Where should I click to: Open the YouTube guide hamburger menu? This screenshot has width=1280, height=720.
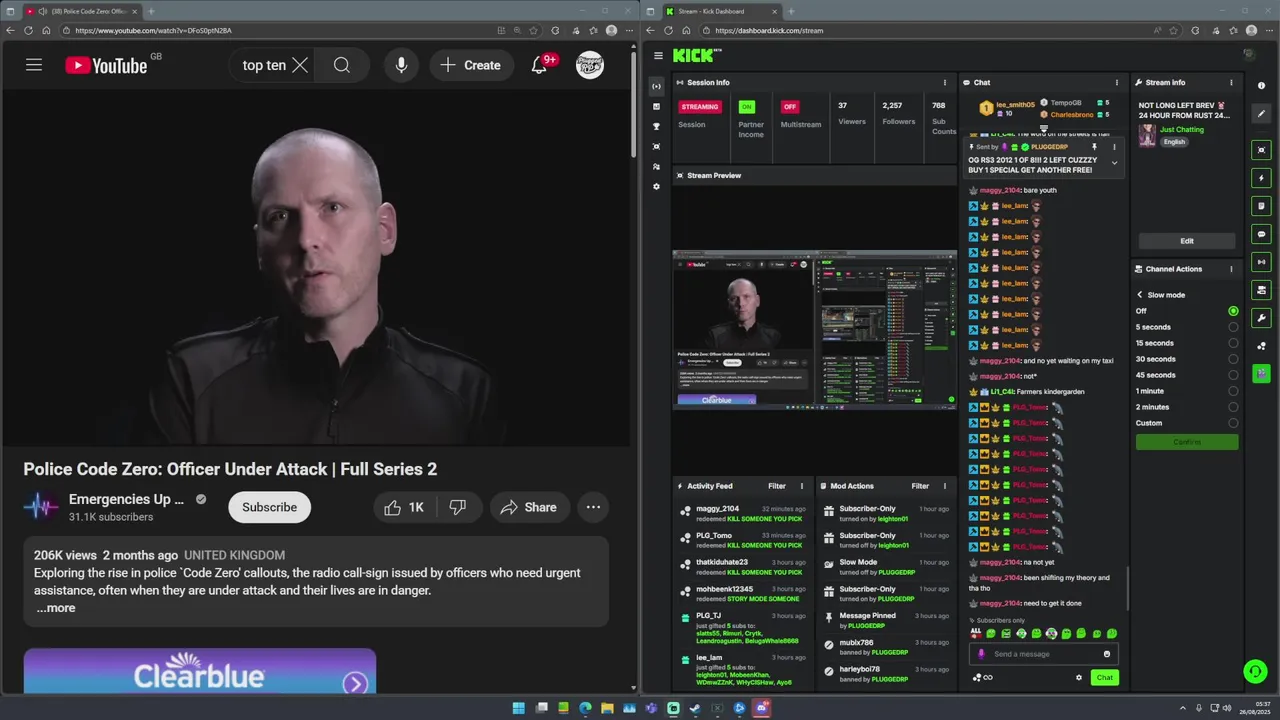pyautogui.click(x=34, y=65)
